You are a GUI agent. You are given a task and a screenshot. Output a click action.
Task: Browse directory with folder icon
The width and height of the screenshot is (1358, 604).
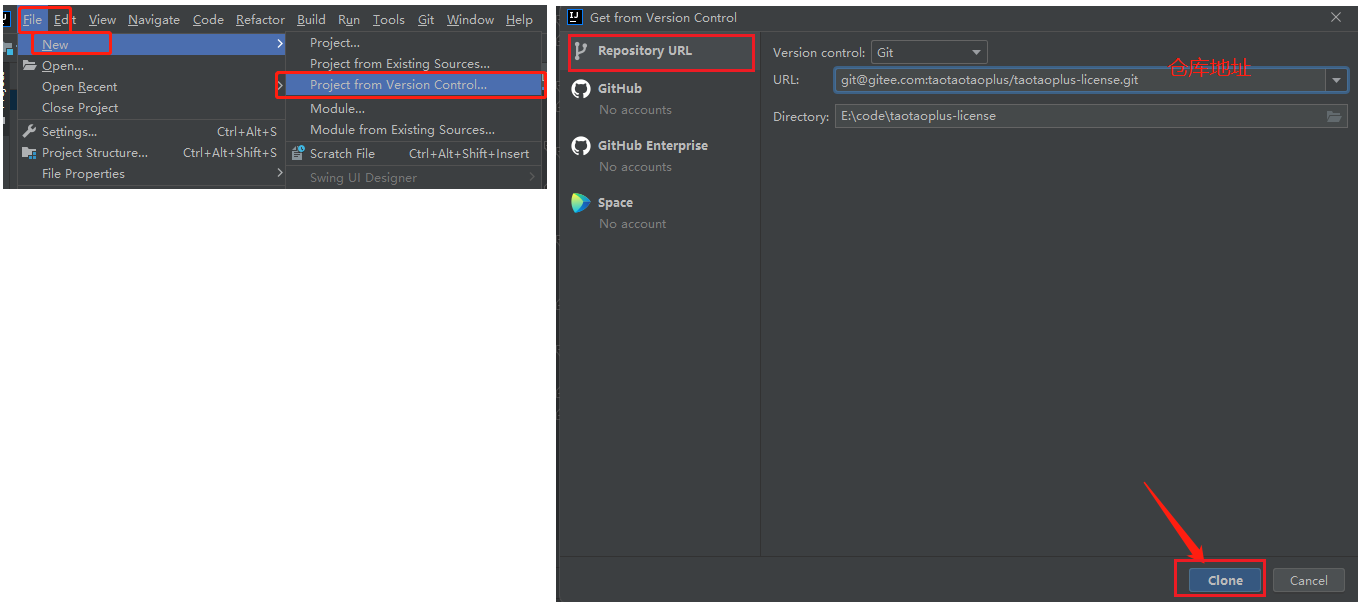coord(1334,117)
